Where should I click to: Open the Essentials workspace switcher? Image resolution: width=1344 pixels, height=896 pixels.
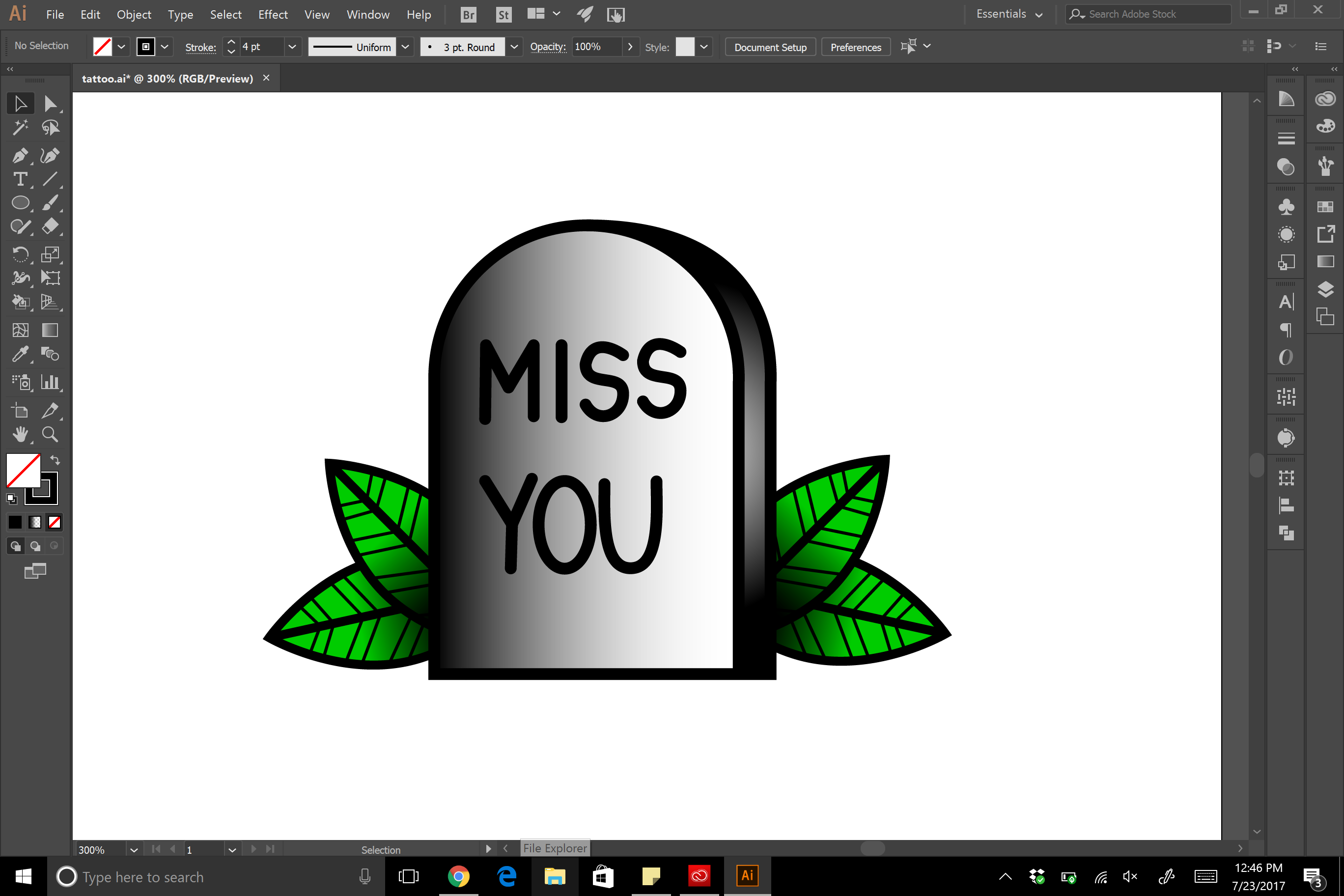[1008, 14]
